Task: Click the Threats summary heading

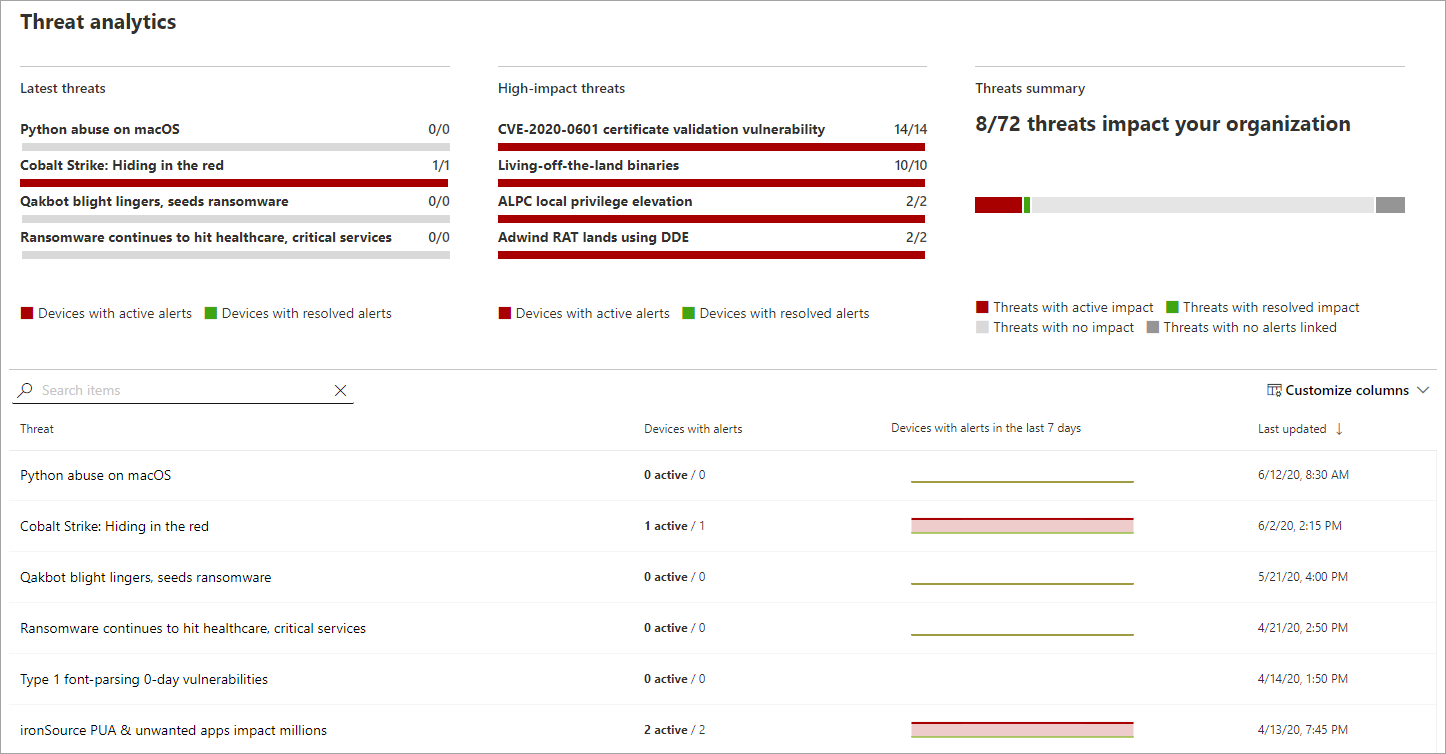Action: pos(1030,88)
